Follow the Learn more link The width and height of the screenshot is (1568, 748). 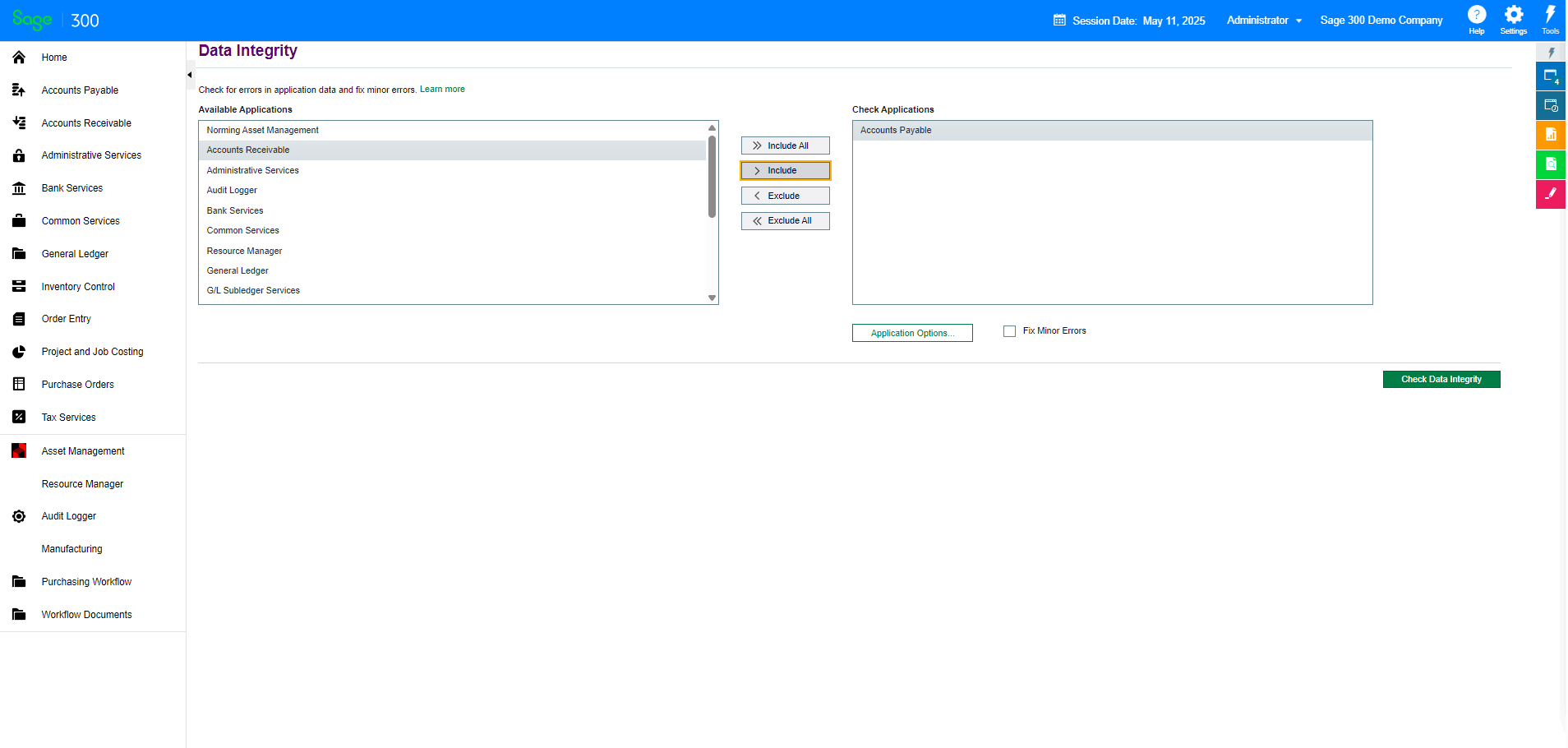click(443, 90)
